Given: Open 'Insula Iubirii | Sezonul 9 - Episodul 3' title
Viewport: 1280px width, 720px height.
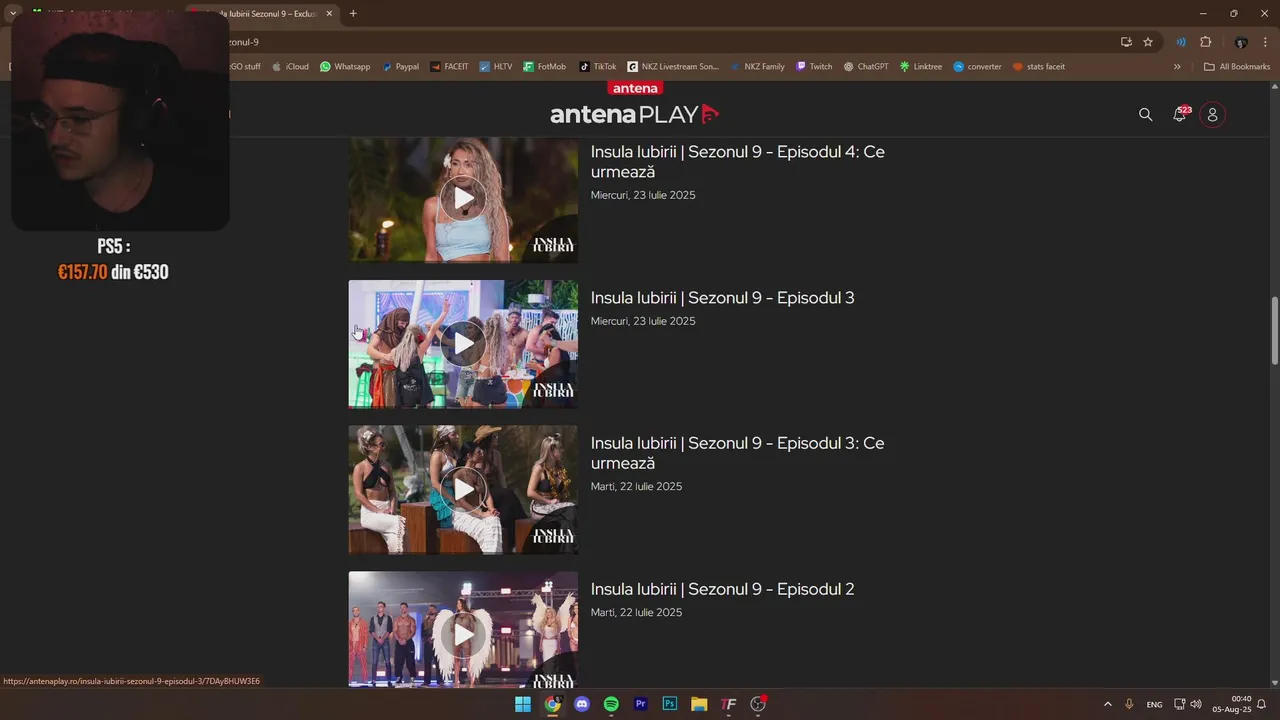Looking at the screenshot, I should tap(722, 298).
